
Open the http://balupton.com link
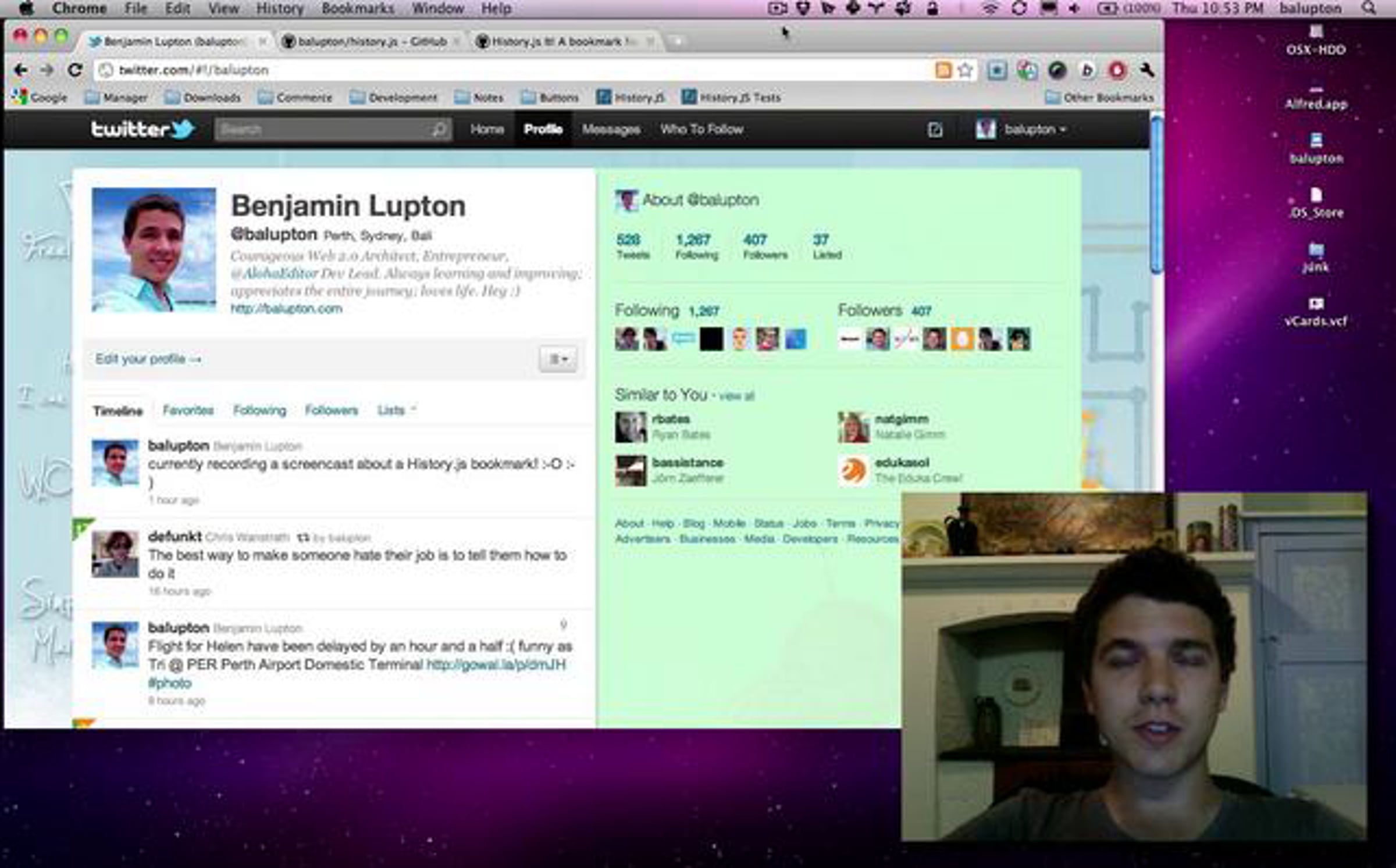click(x=286, y=309)
